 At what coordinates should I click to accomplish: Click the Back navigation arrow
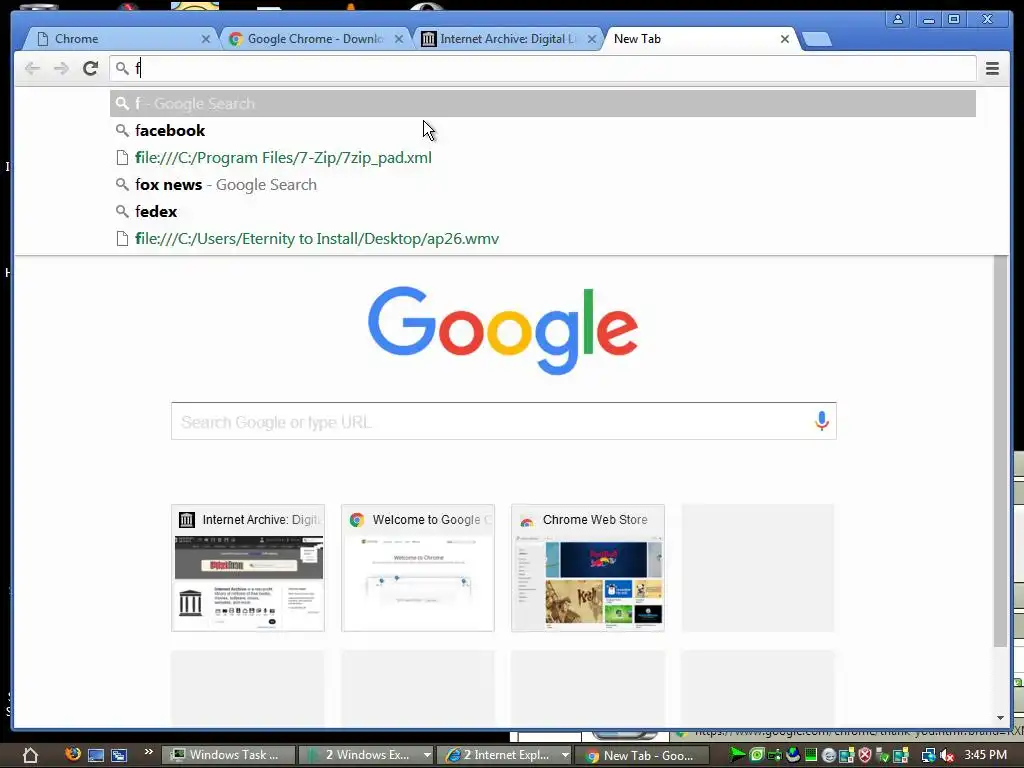pos(32,68)
